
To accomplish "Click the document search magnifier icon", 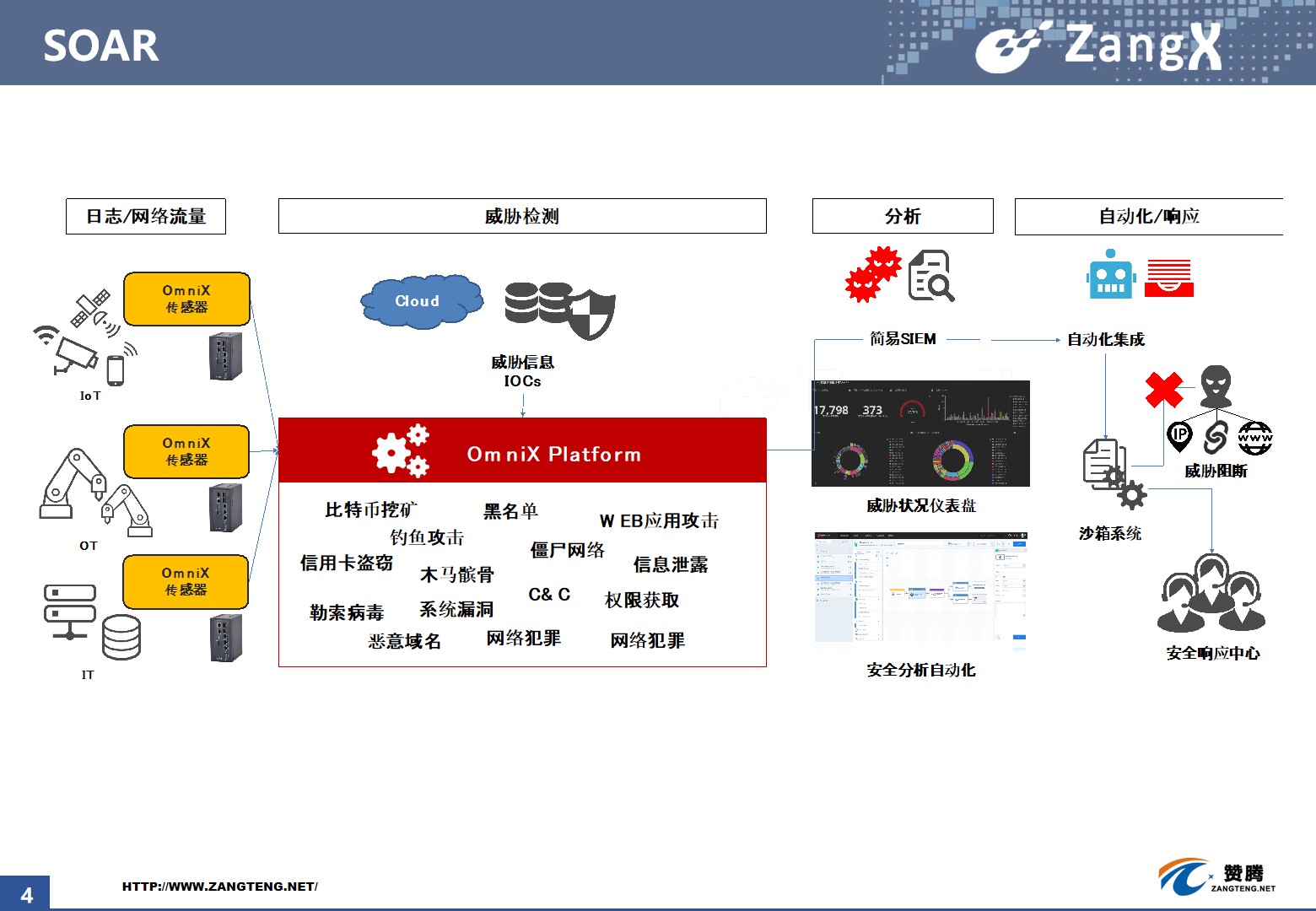I will click(930, 275).
